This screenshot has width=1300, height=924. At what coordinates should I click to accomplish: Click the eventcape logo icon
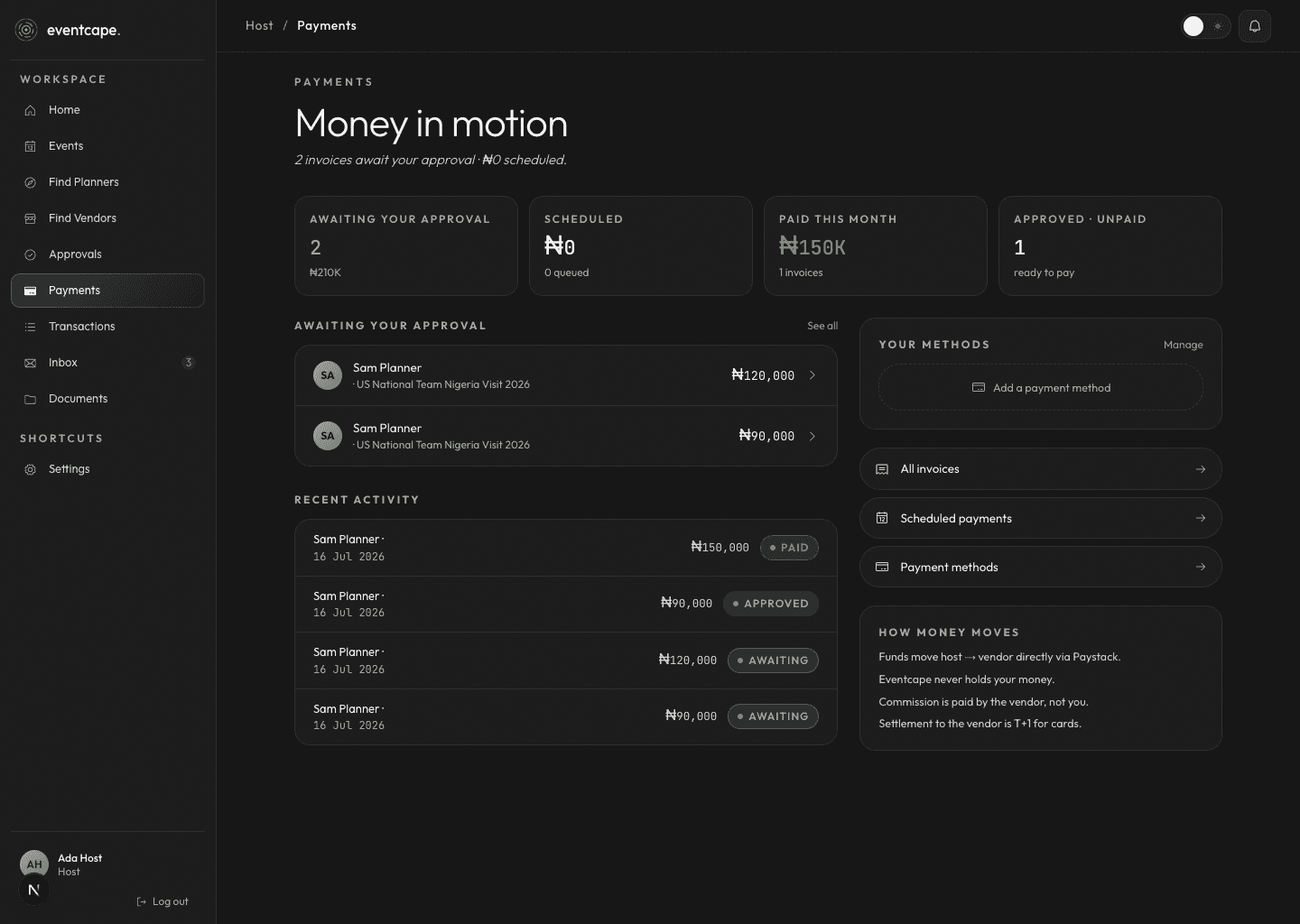26,30
